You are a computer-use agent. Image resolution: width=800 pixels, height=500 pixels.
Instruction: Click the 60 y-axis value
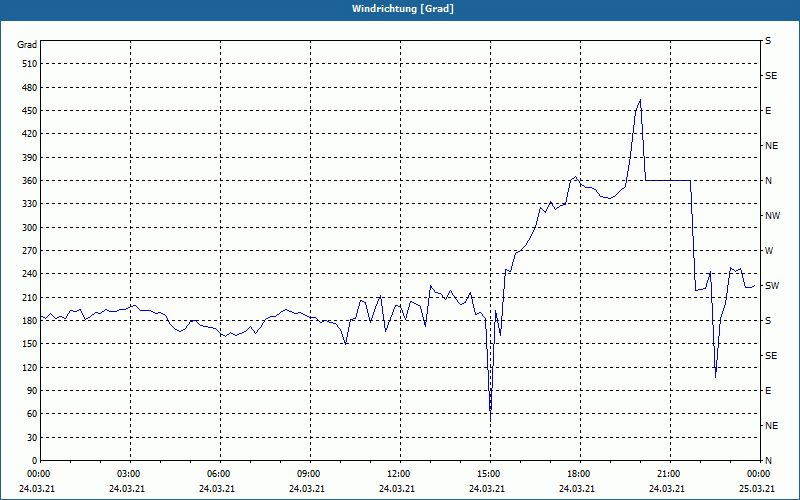[x=32, y=414]
